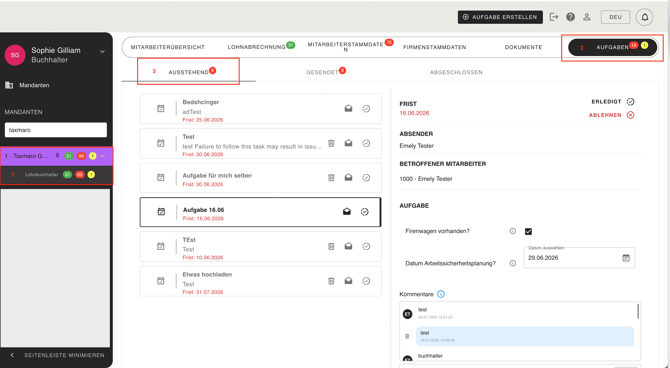Expand the Sophie Gilliam user menu chevron

pos(103,52)
